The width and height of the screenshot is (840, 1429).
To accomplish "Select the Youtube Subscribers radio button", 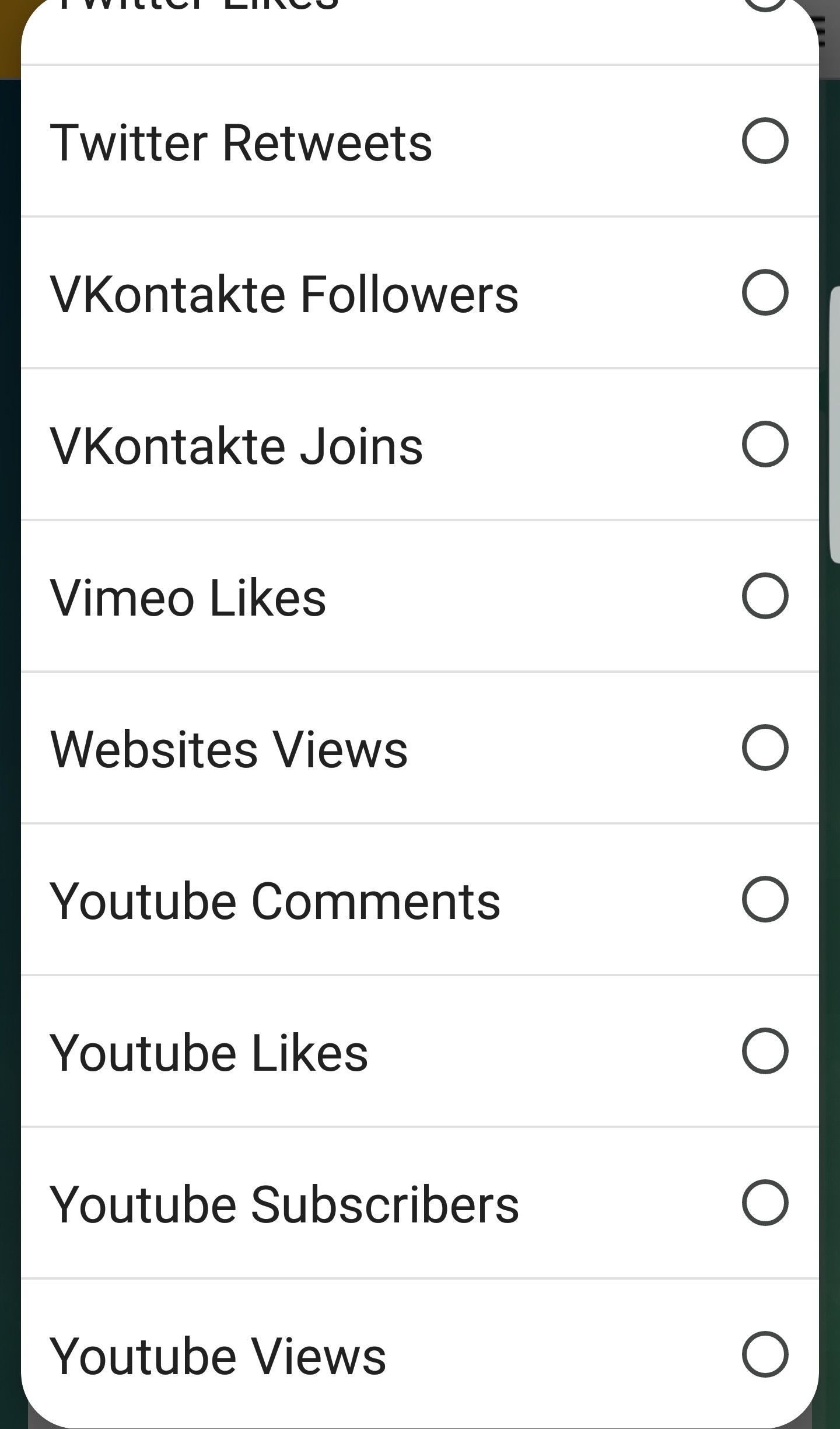I will pyautogui.click(x=765, y=1203).
